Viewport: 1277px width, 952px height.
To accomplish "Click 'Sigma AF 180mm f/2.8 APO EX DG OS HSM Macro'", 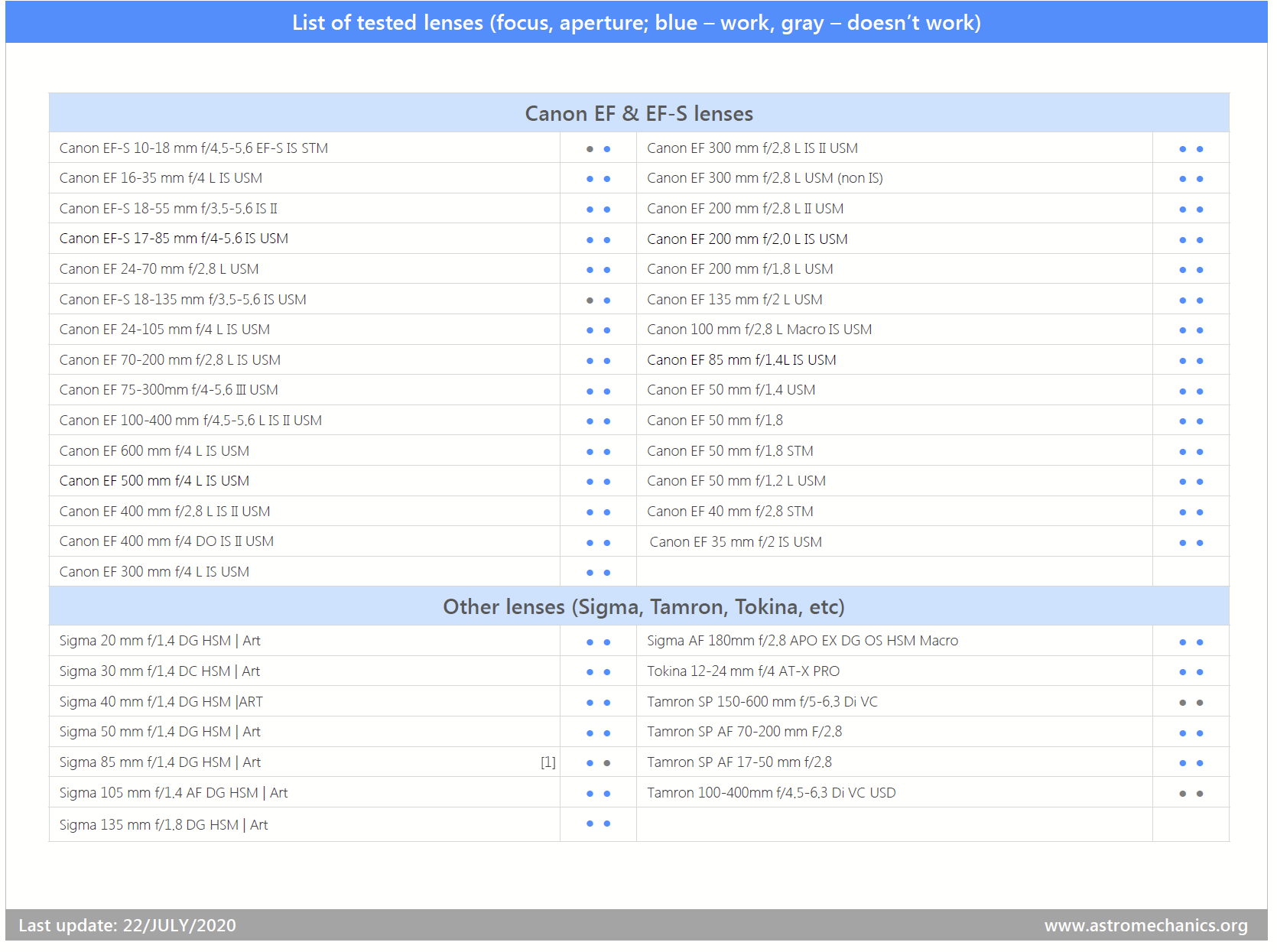I will 802,641.
